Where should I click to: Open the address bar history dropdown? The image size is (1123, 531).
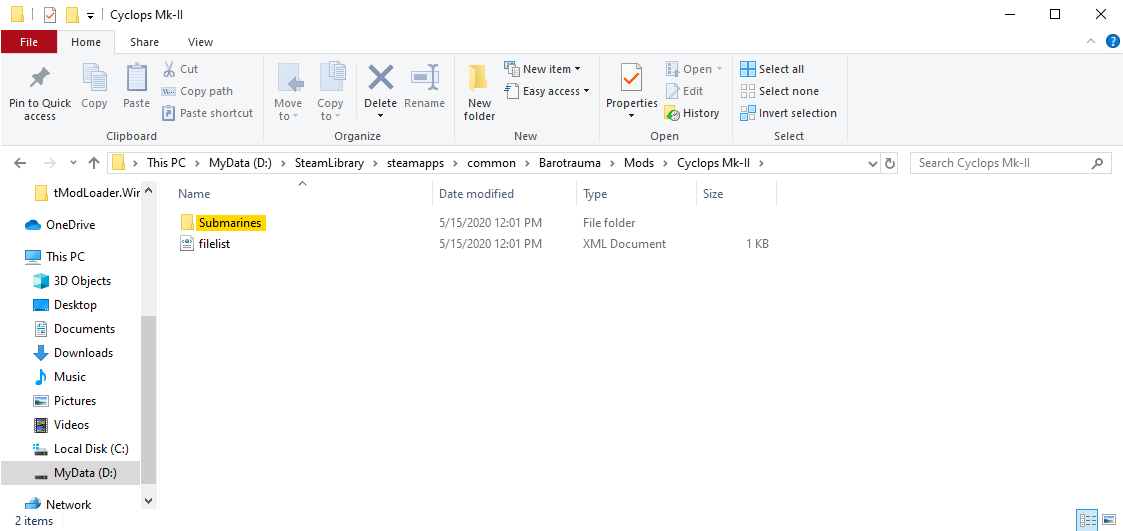tap(873, 163)
